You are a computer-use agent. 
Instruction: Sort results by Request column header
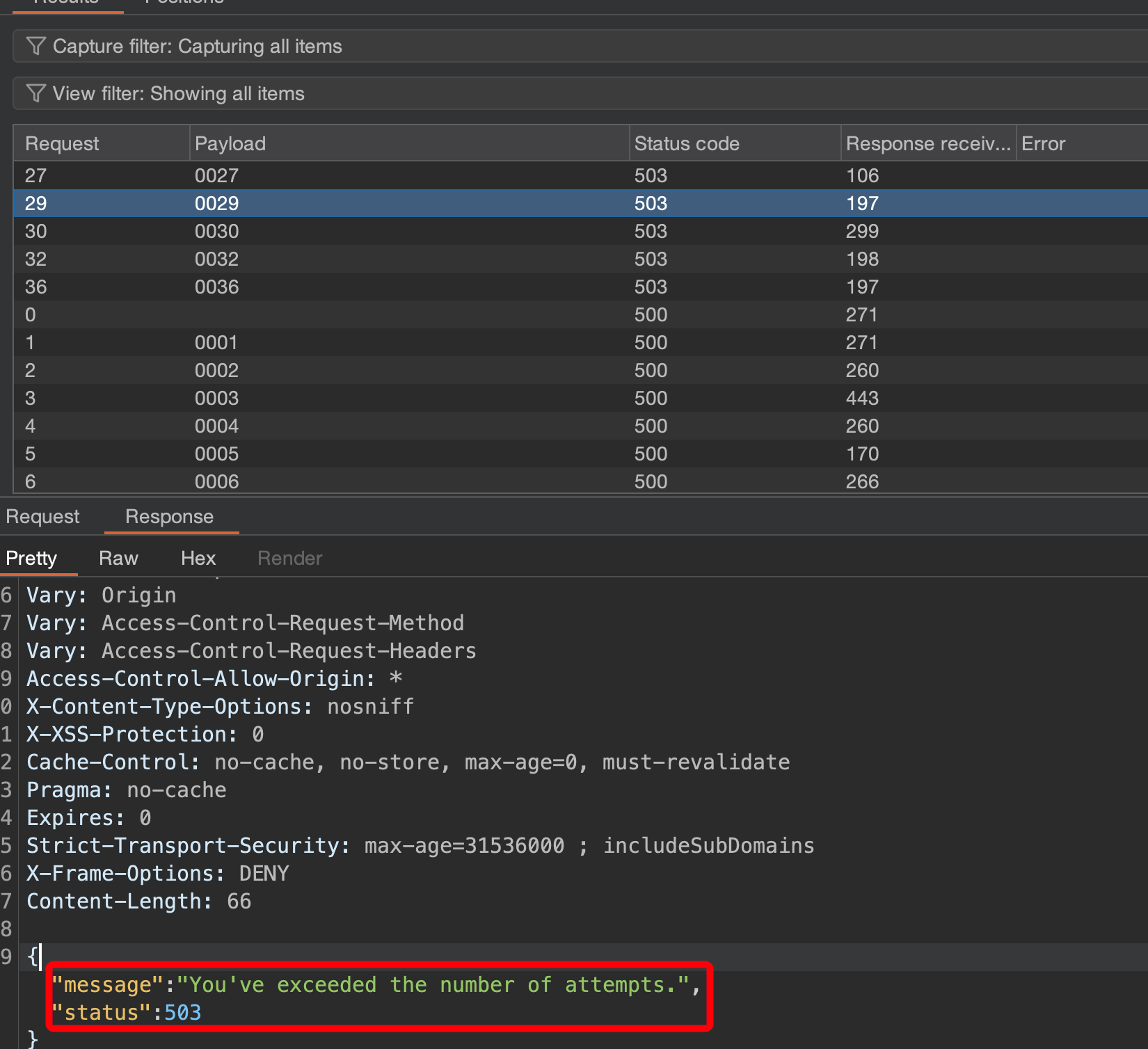[63, 144]
